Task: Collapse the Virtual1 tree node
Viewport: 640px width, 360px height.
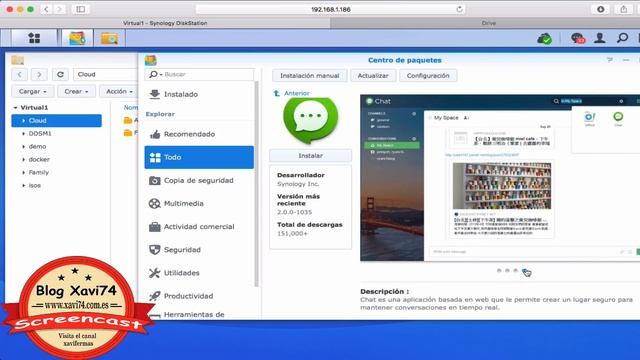Action: click(16, 108)
